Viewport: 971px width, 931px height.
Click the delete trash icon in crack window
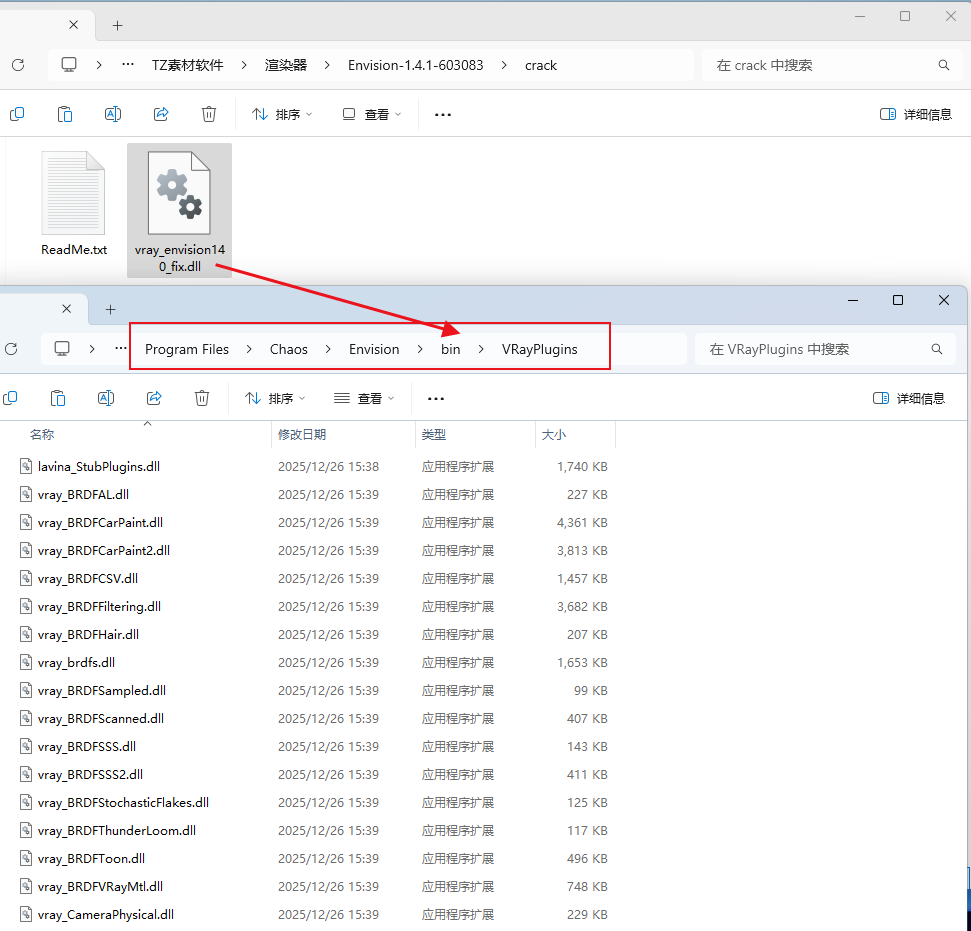[x=209, y=114]
